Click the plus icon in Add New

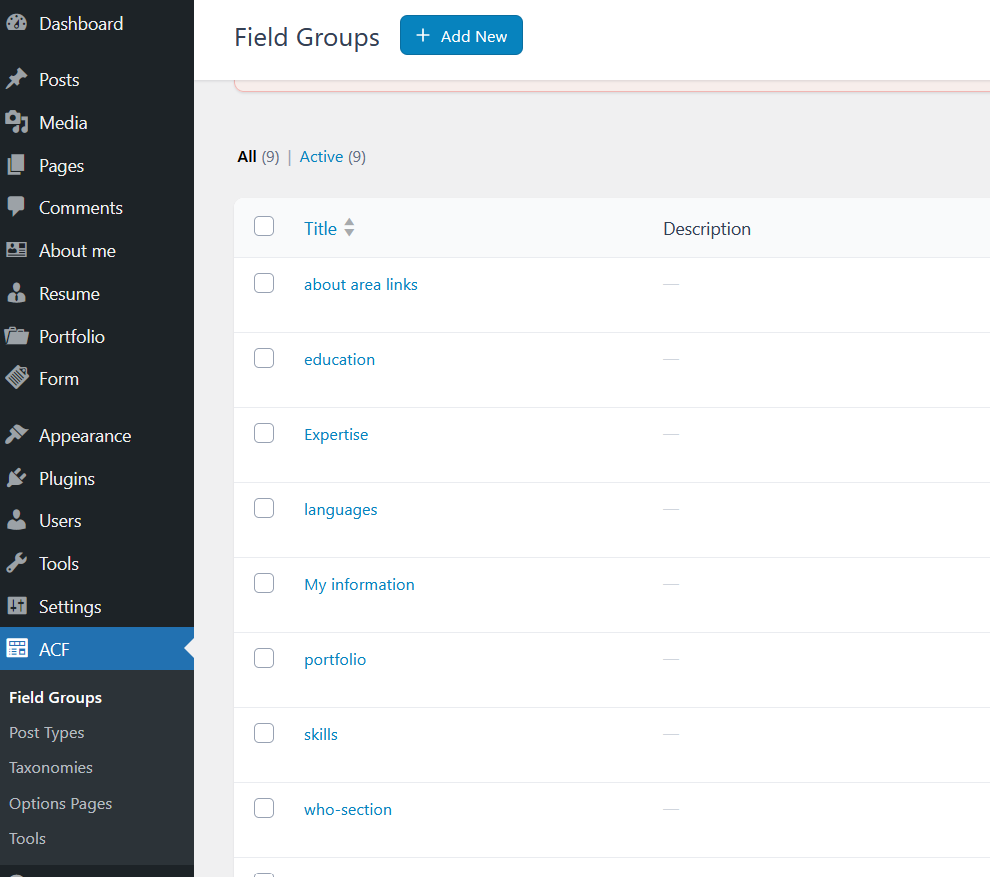[x=422, y=35]
